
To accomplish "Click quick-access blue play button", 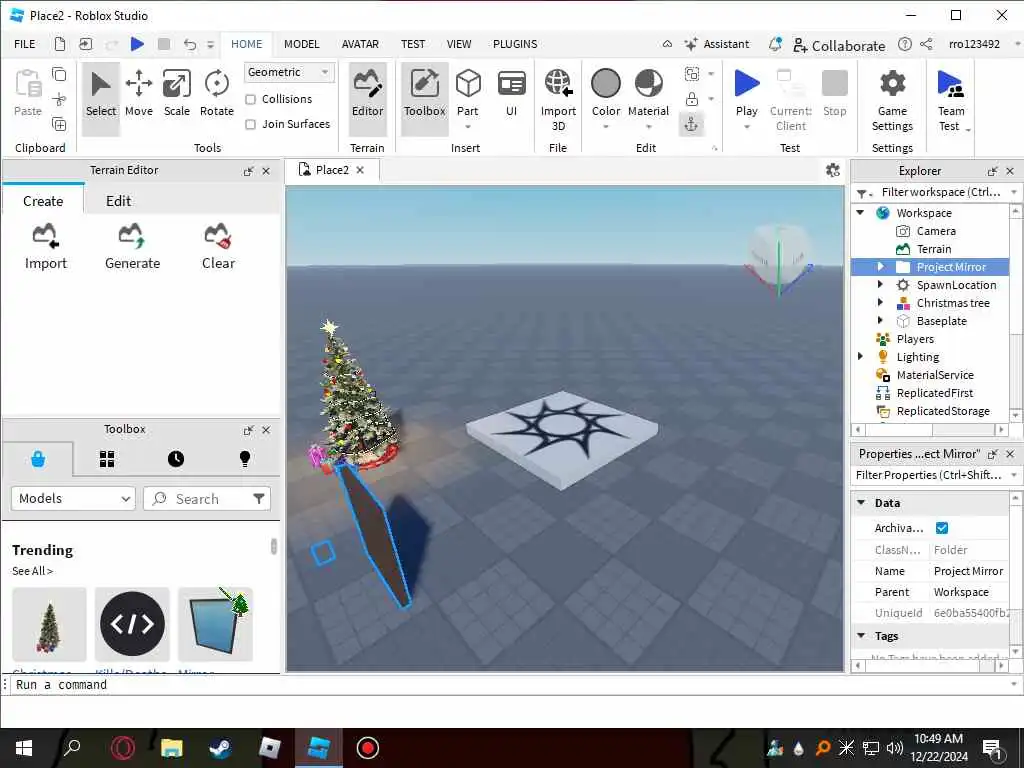I will click(137, 44).
